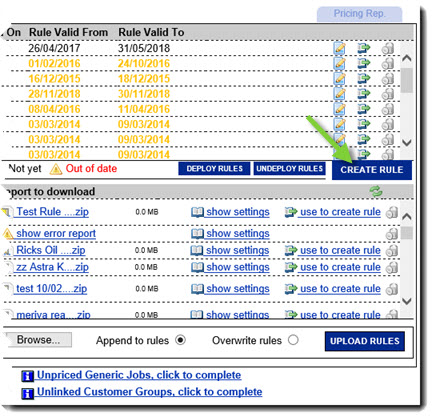
Task: Click the rules list scroll down arrow
Action: (407, 143)
